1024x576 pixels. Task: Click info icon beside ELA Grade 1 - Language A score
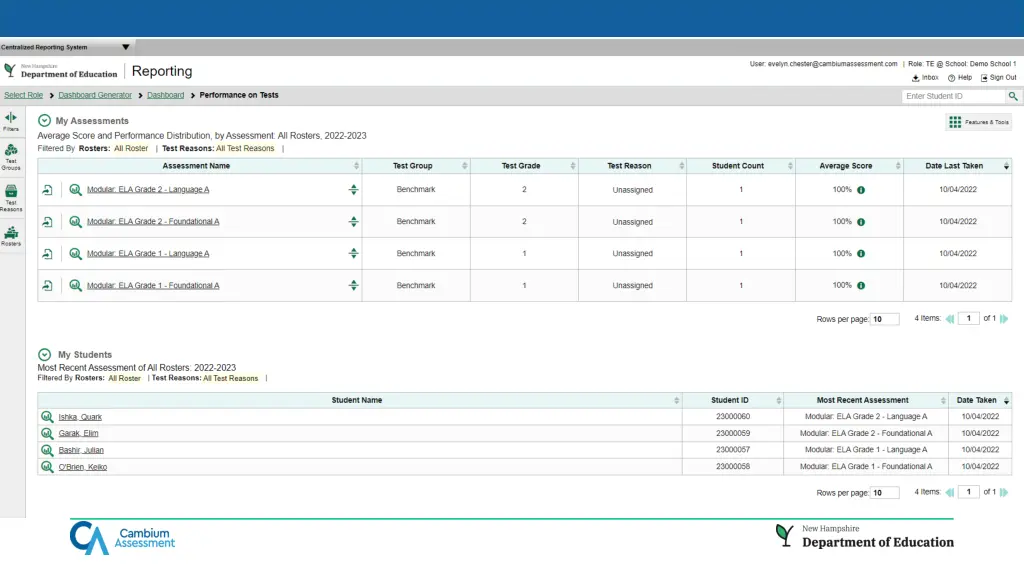pos(861,253)
